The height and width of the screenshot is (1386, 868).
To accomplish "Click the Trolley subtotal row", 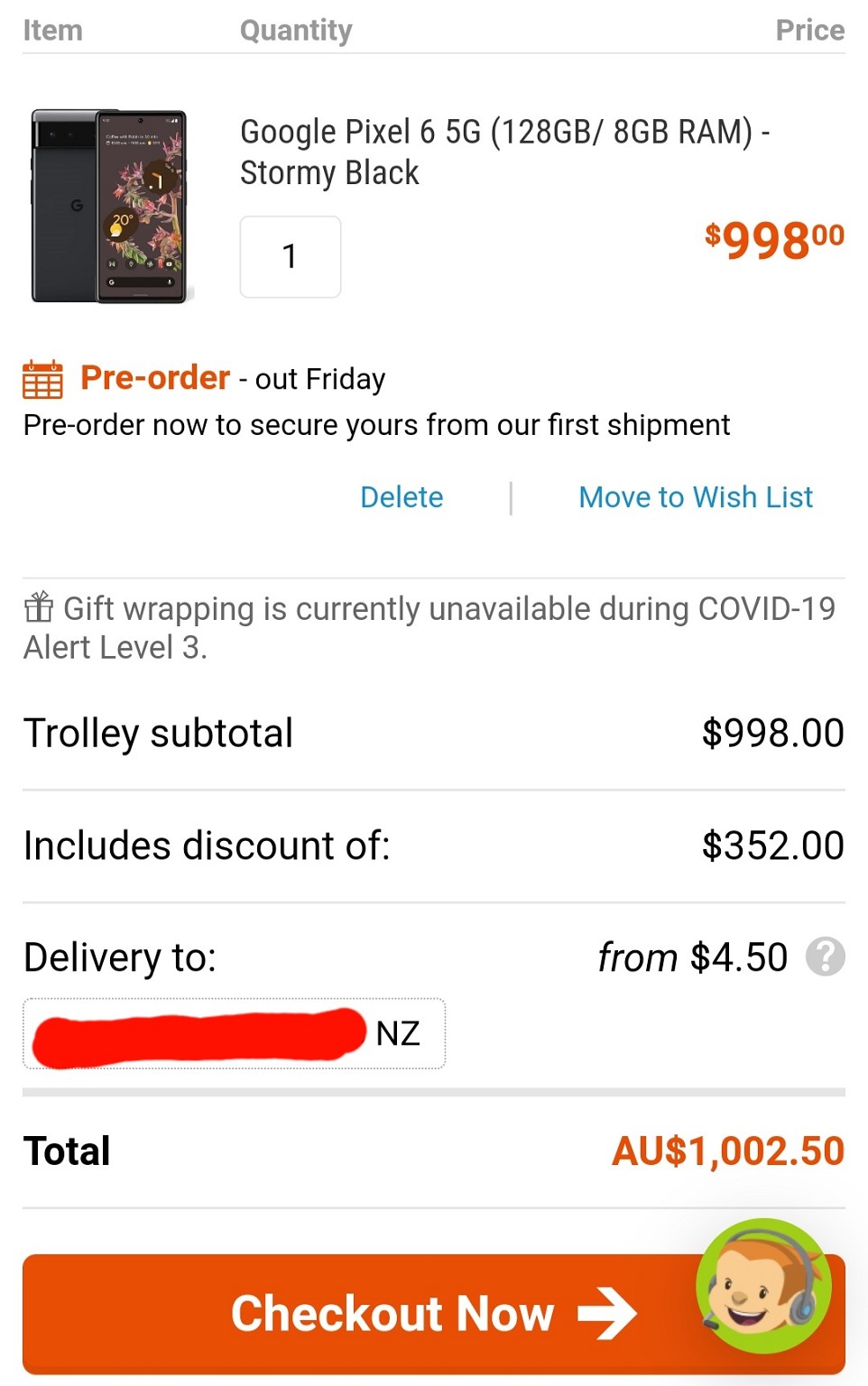I will (x=434, y=733).
